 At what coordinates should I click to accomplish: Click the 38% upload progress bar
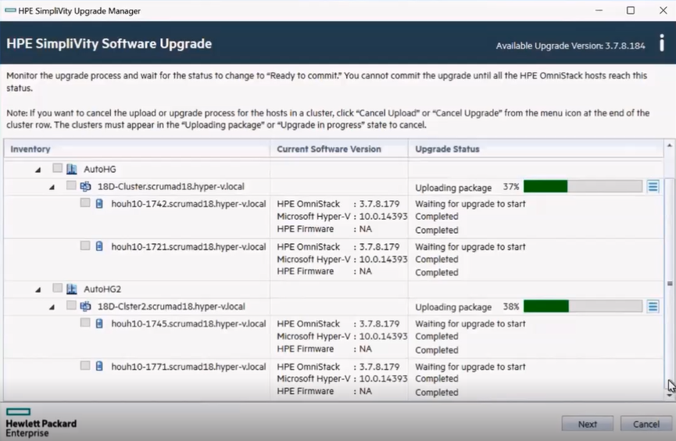pyautogui.click(x=583, y=306)
